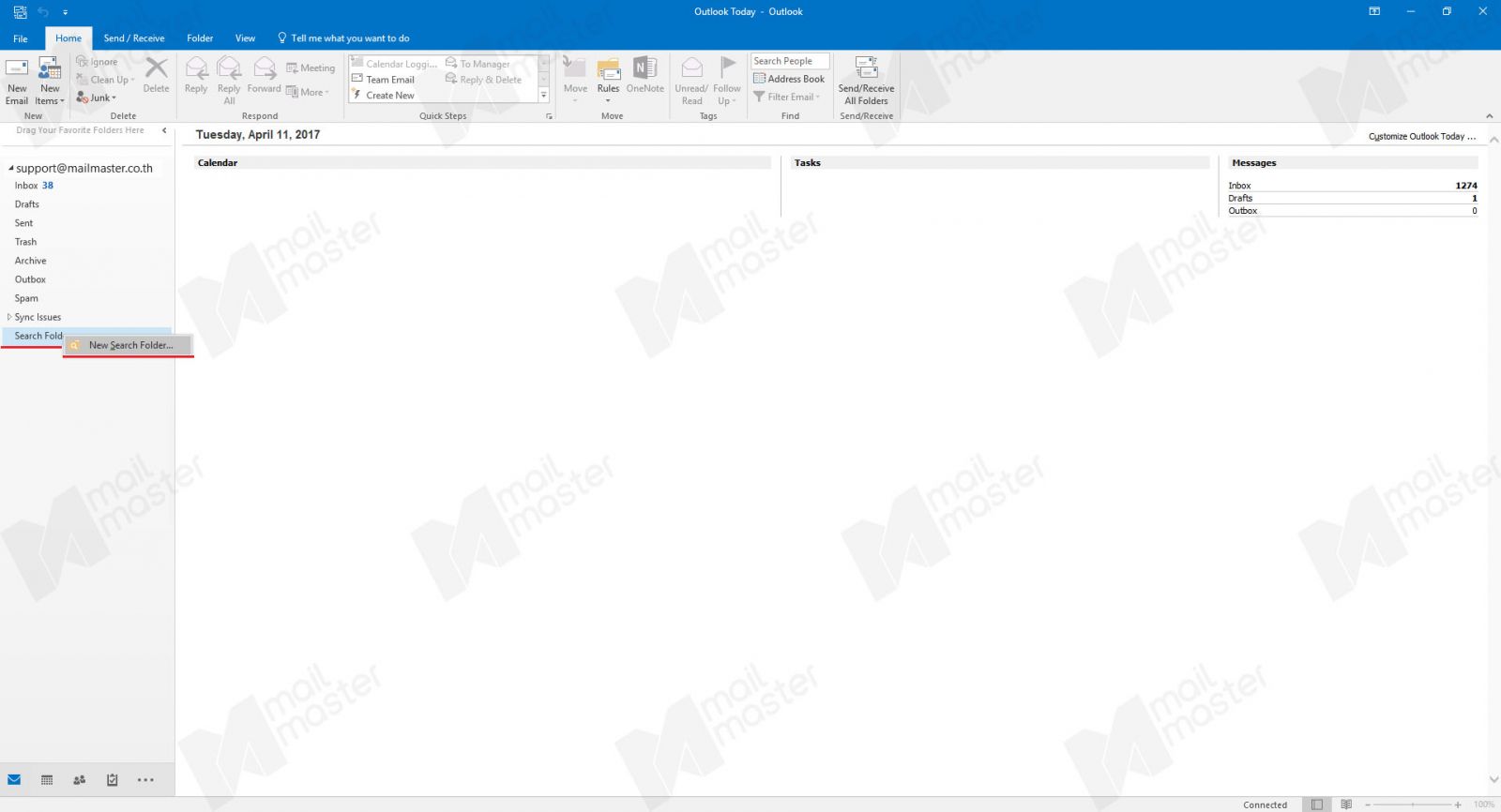Select the Team Email quick step
The width and height of the screenshot is (1501, 812).
(x=383, y=80)
